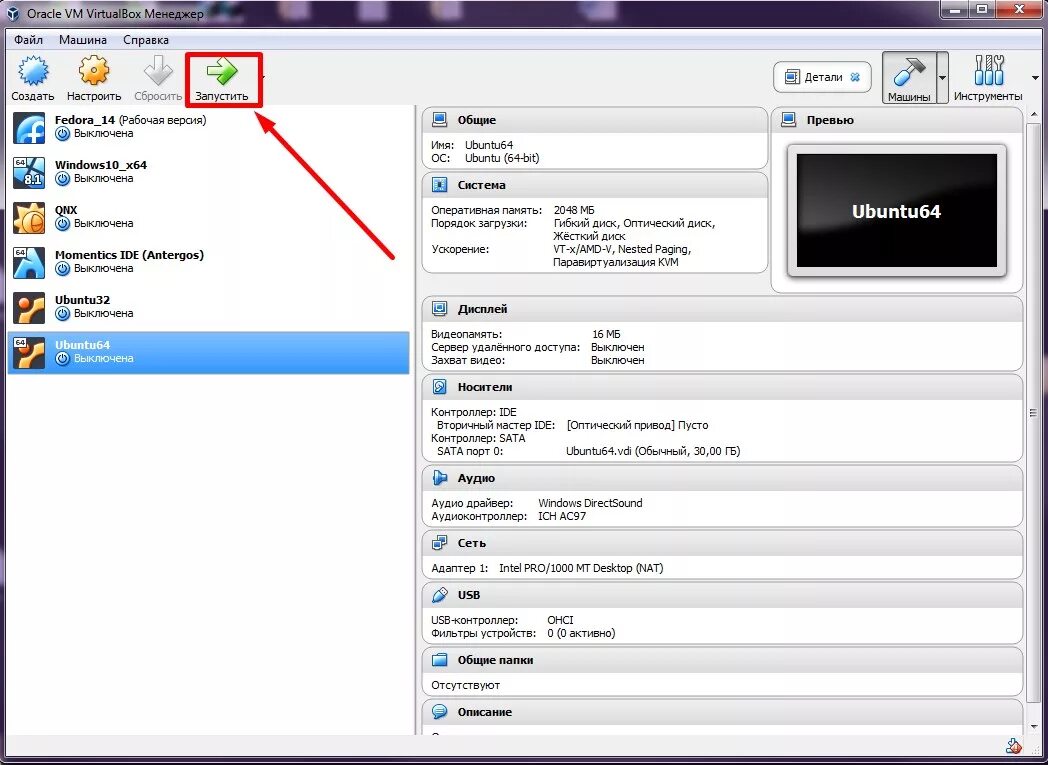Open the Справка menu
The width and height of the screenshot is (1048, 765).
(x=146, y=40)
